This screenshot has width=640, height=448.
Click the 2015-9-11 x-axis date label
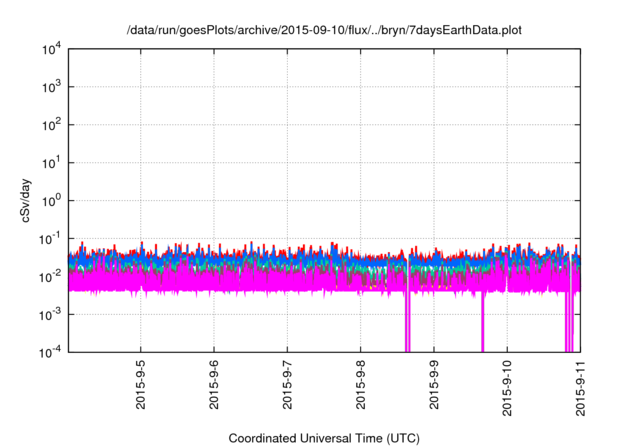coord(580,388)
